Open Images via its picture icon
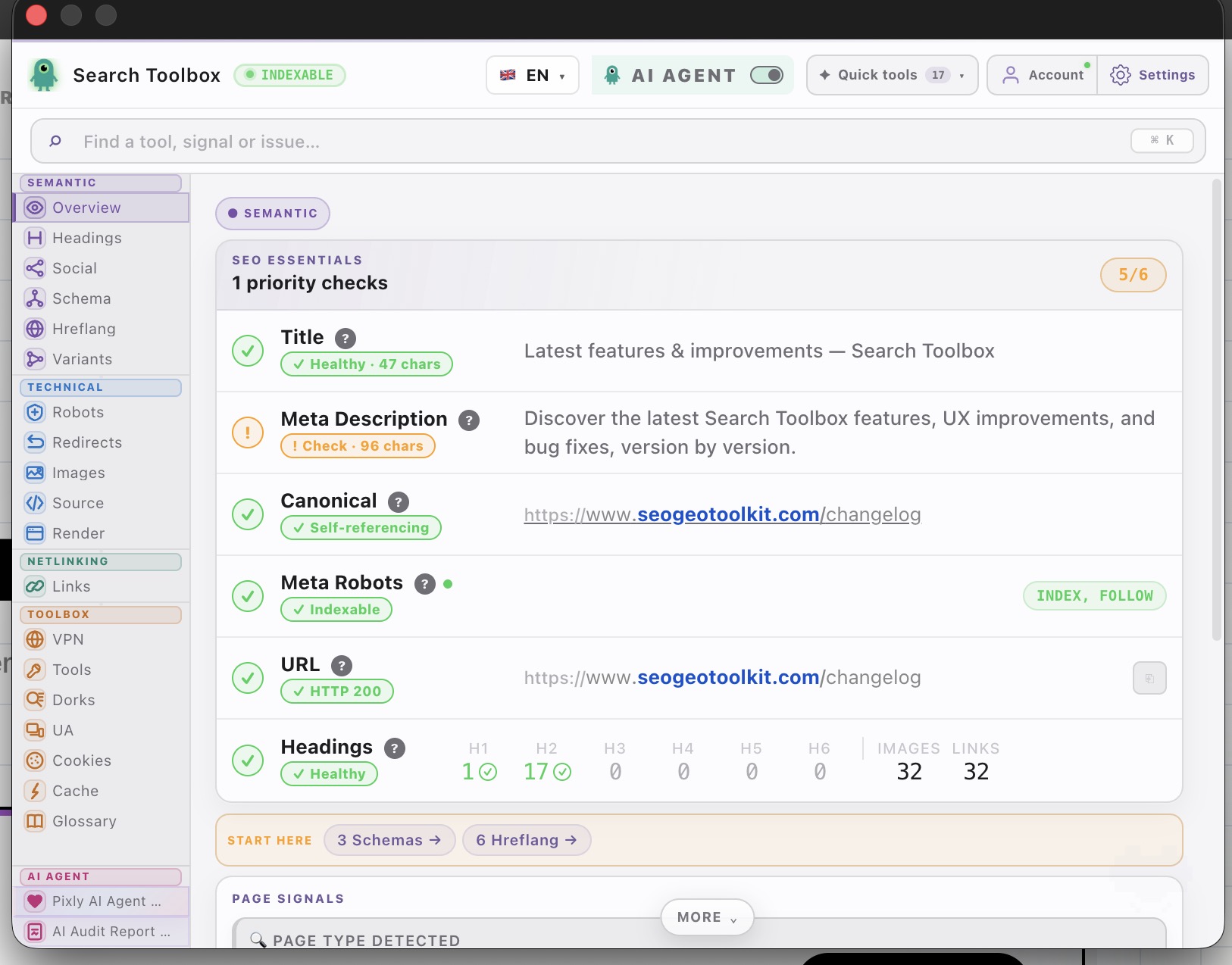 coord(35,473)
